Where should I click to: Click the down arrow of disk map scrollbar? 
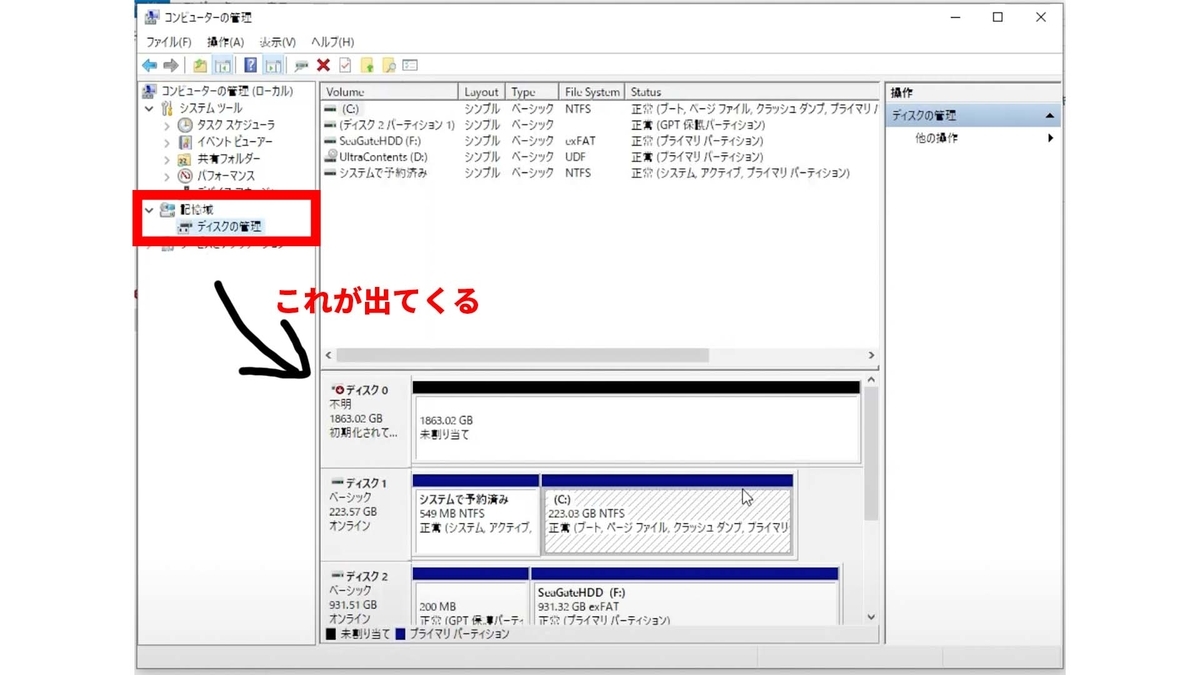[871, 617]
